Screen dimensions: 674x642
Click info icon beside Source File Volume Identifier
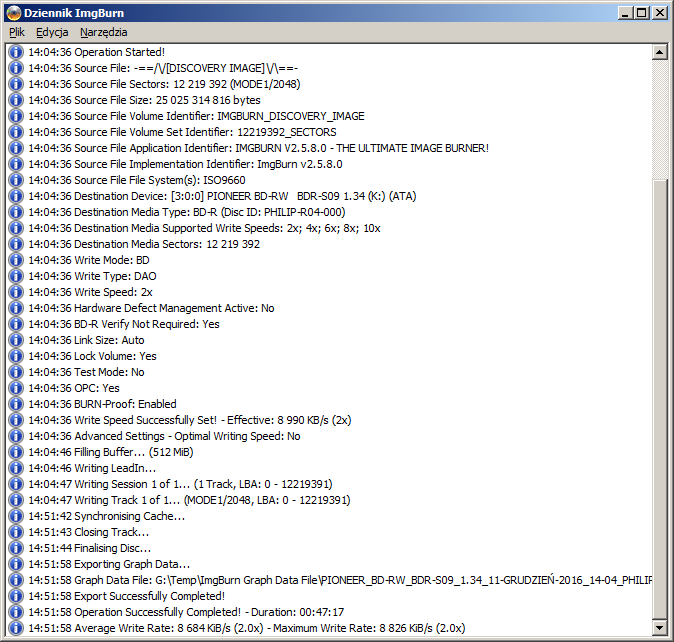[15, 116]
